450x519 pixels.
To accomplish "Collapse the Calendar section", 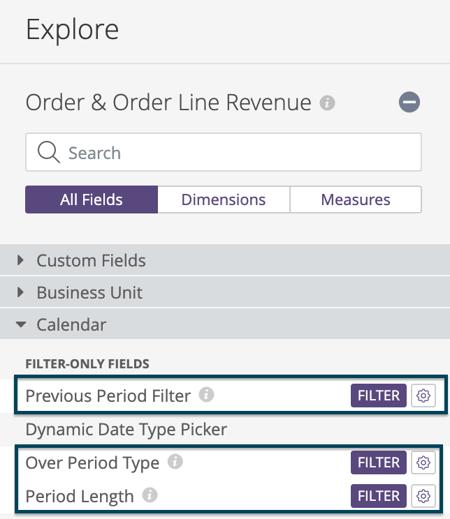I will [225, 324].
